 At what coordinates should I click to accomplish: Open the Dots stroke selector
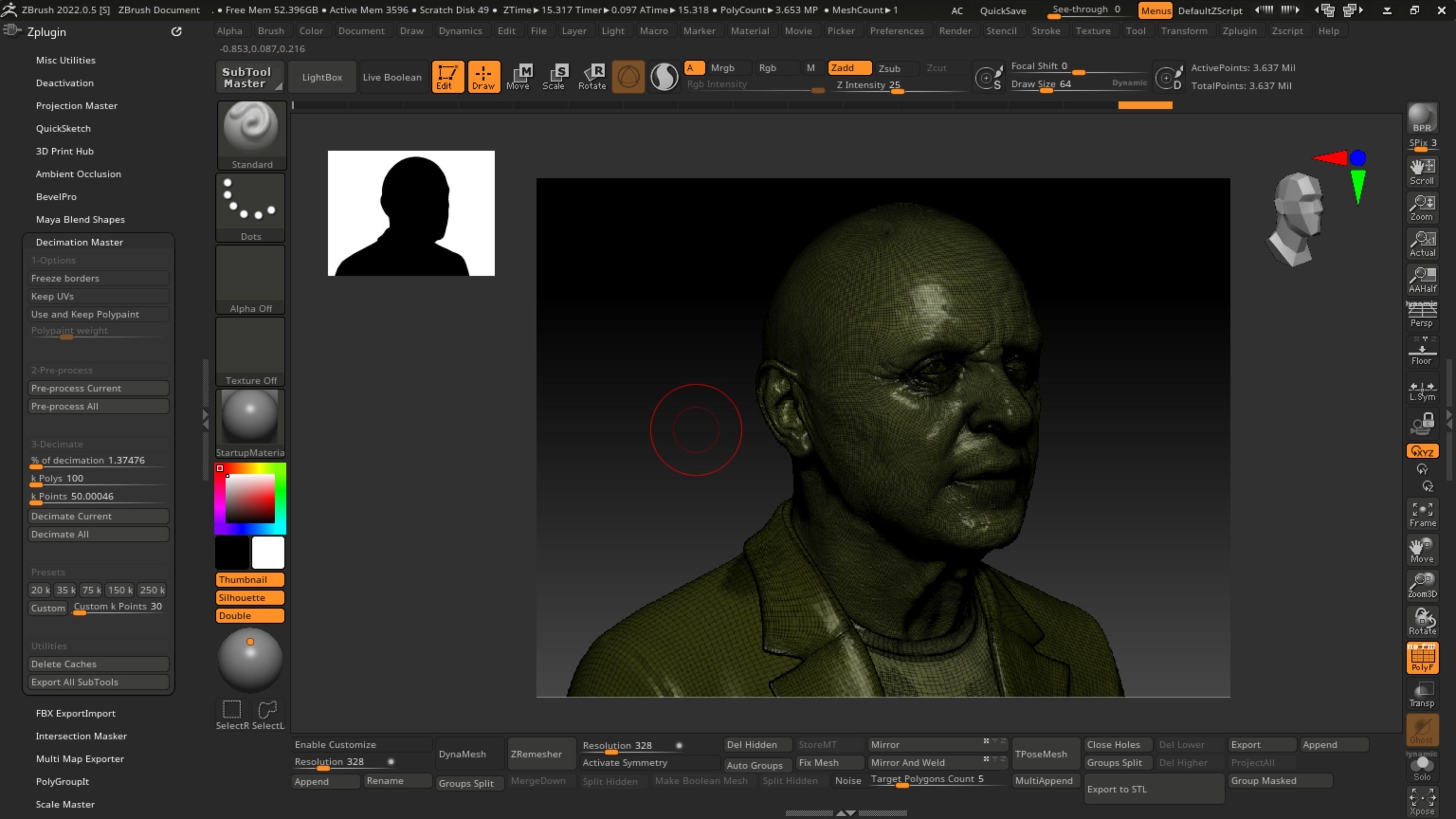(250, 207)
